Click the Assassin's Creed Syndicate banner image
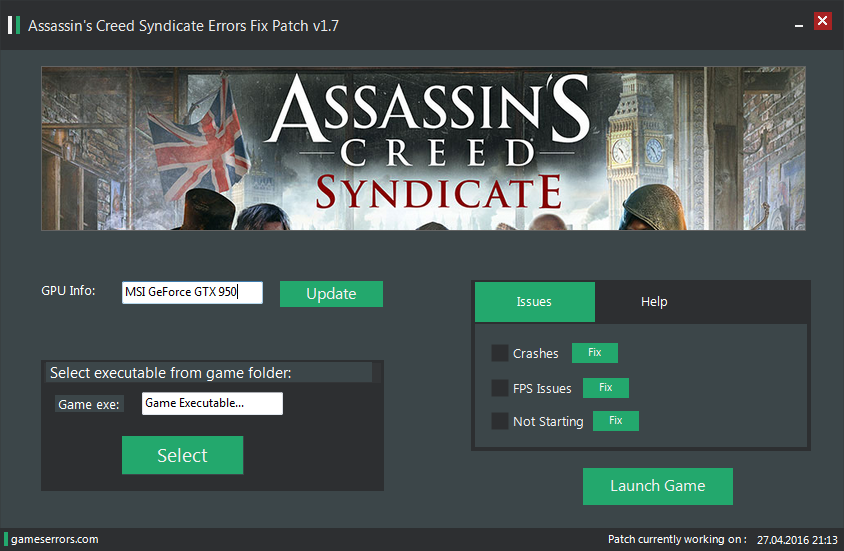This screenshot has height=551, width=844. 423,149
